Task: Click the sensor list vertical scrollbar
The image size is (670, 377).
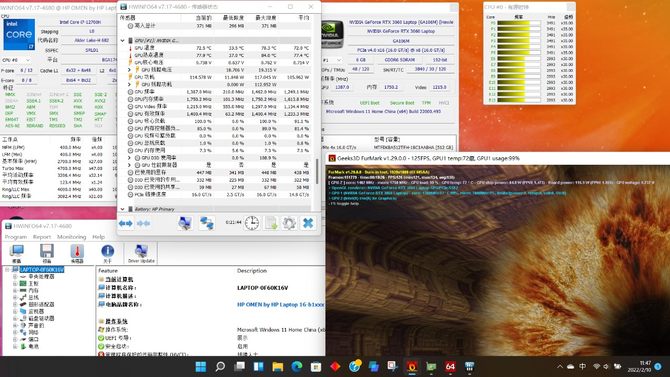Action: [x=317, y=171]
